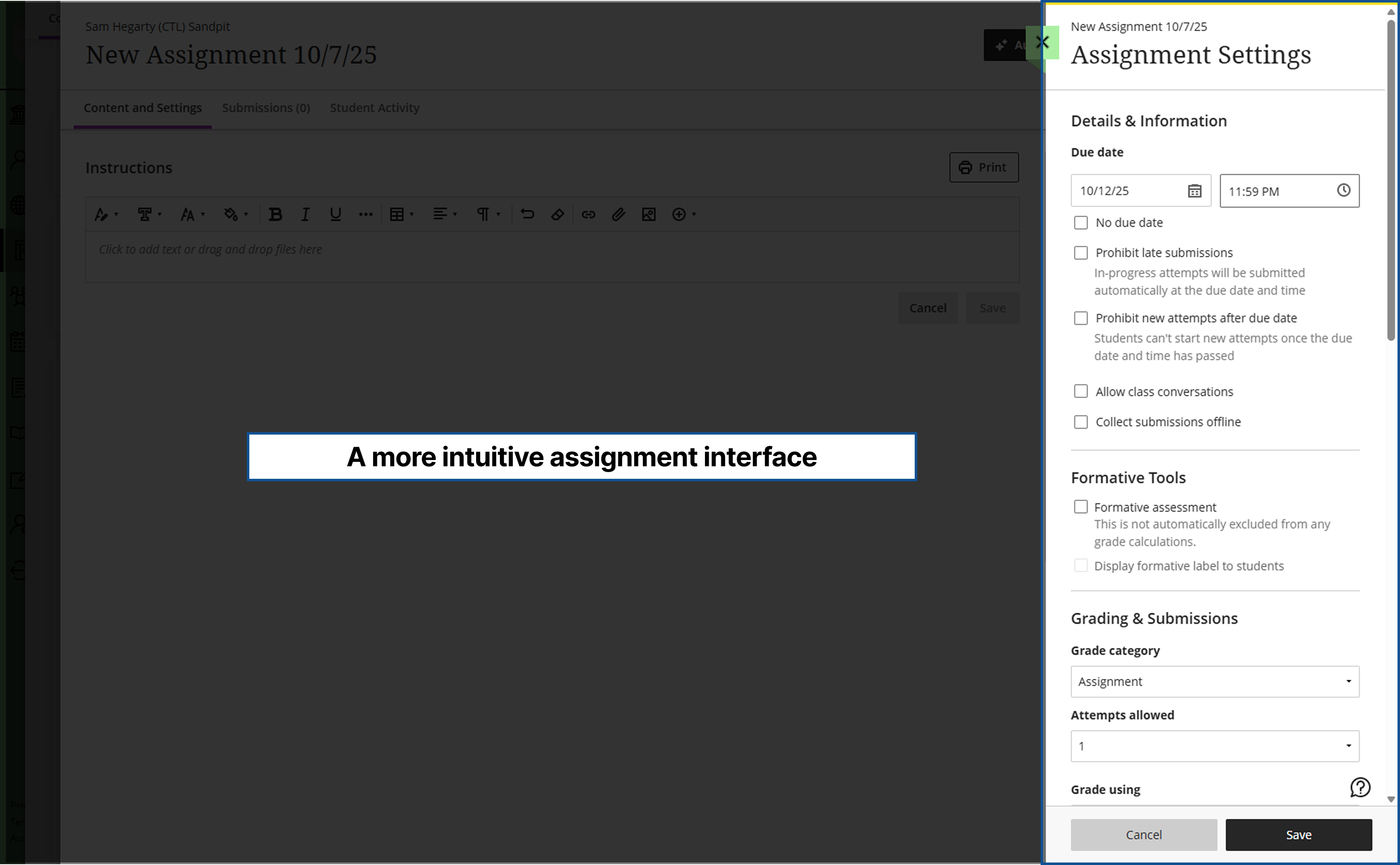The width and height of the screenshot is (1400, 865).
Task: Print the assignment instructions
Action: [x=984, y=167]
